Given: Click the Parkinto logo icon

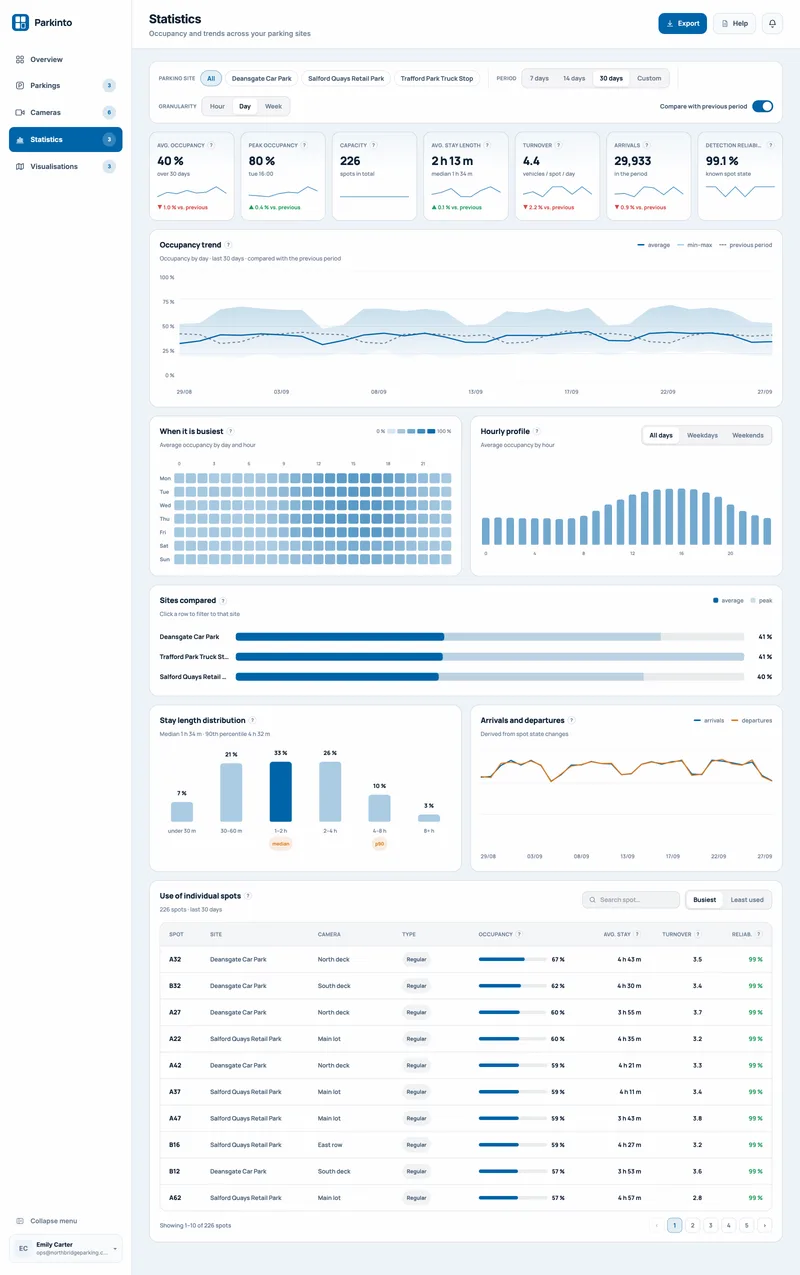Looking at the screenshot, I should pyautogui.click(x=20, y=22).
